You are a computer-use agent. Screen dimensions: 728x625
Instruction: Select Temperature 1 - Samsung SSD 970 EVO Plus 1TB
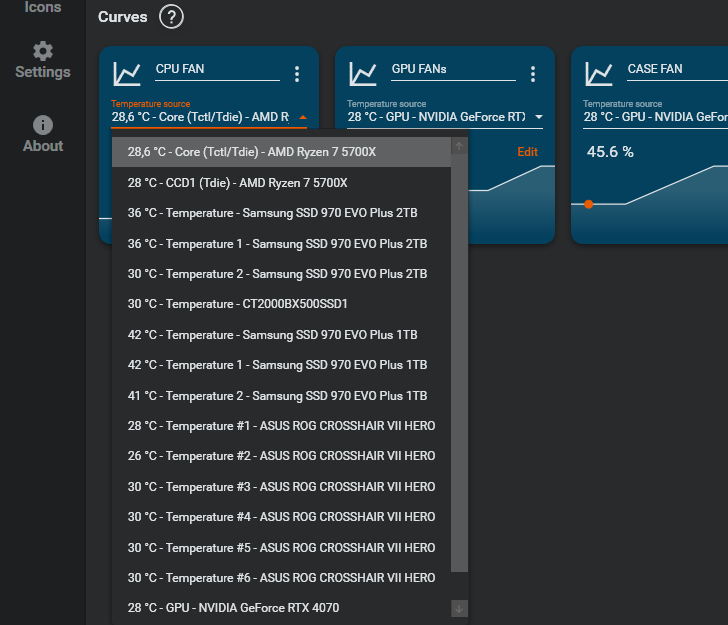coord(281,365)
